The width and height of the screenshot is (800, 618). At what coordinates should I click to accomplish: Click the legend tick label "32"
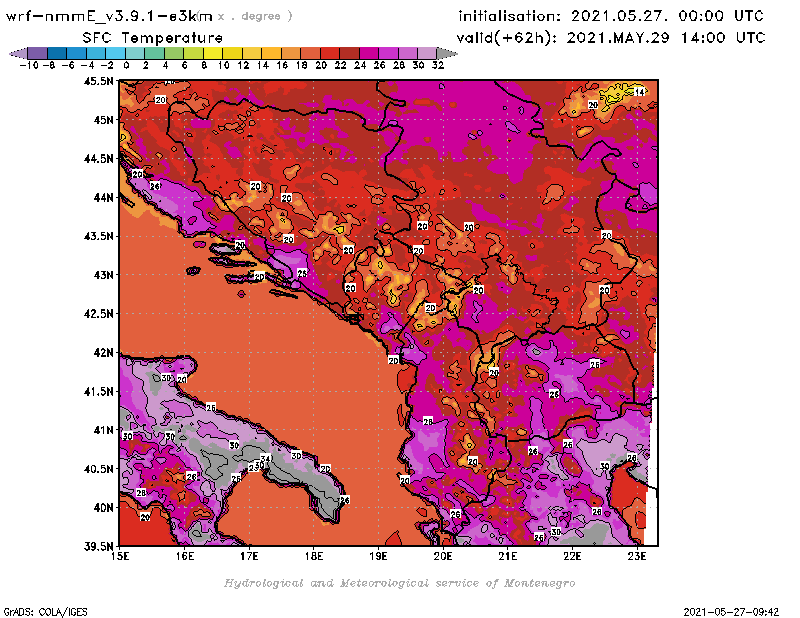tap(438, 65)
